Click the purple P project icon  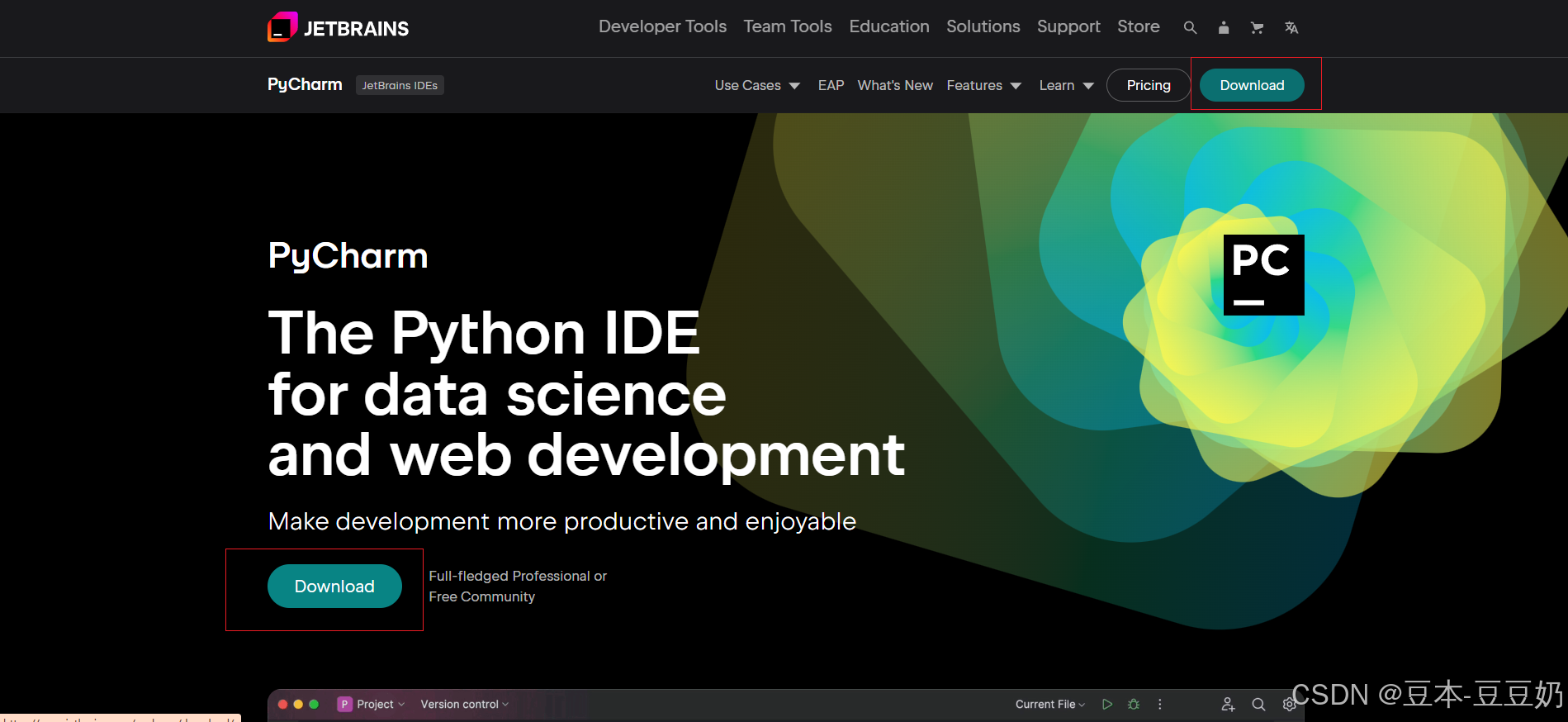click(345, 704)
